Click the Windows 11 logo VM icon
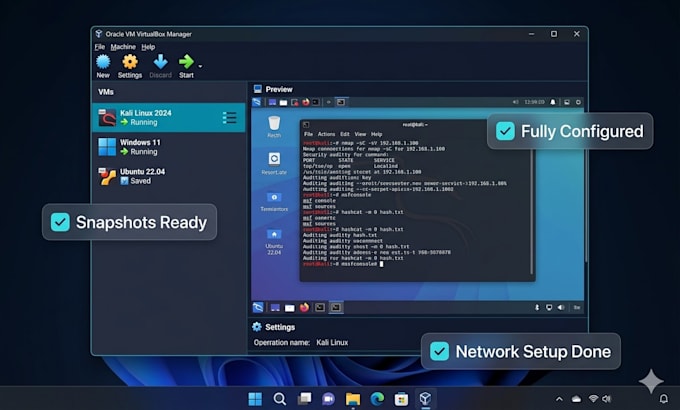The height and width of the screenshot is (410, 680). [x=107, y=147]
